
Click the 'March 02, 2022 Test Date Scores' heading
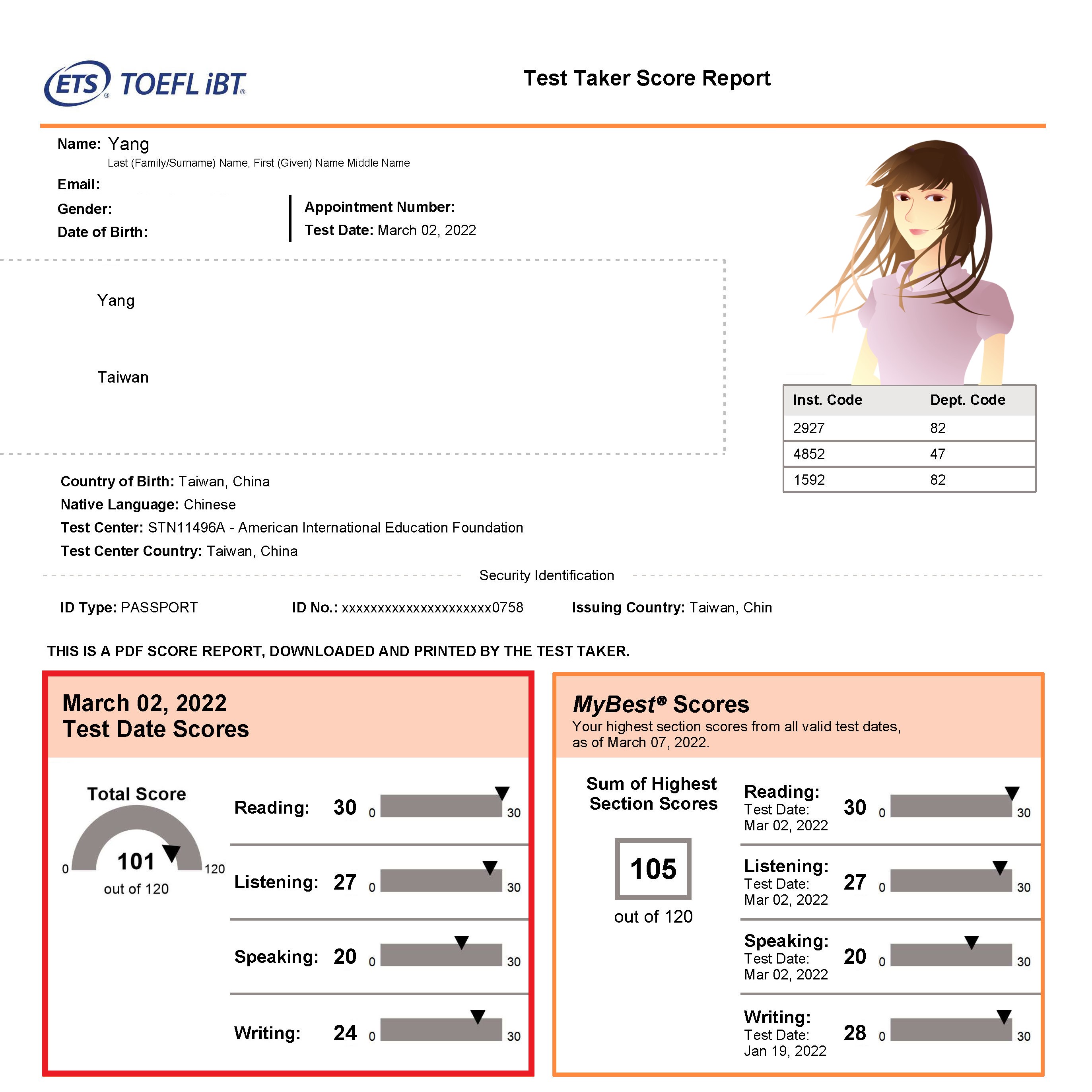(x=155, y=716)
